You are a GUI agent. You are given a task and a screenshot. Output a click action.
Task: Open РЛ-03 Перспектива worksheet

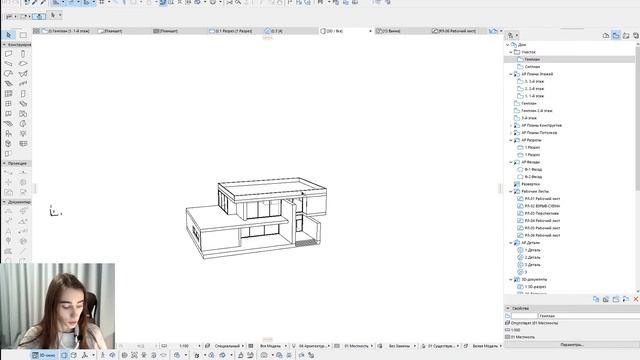[542, 213]
